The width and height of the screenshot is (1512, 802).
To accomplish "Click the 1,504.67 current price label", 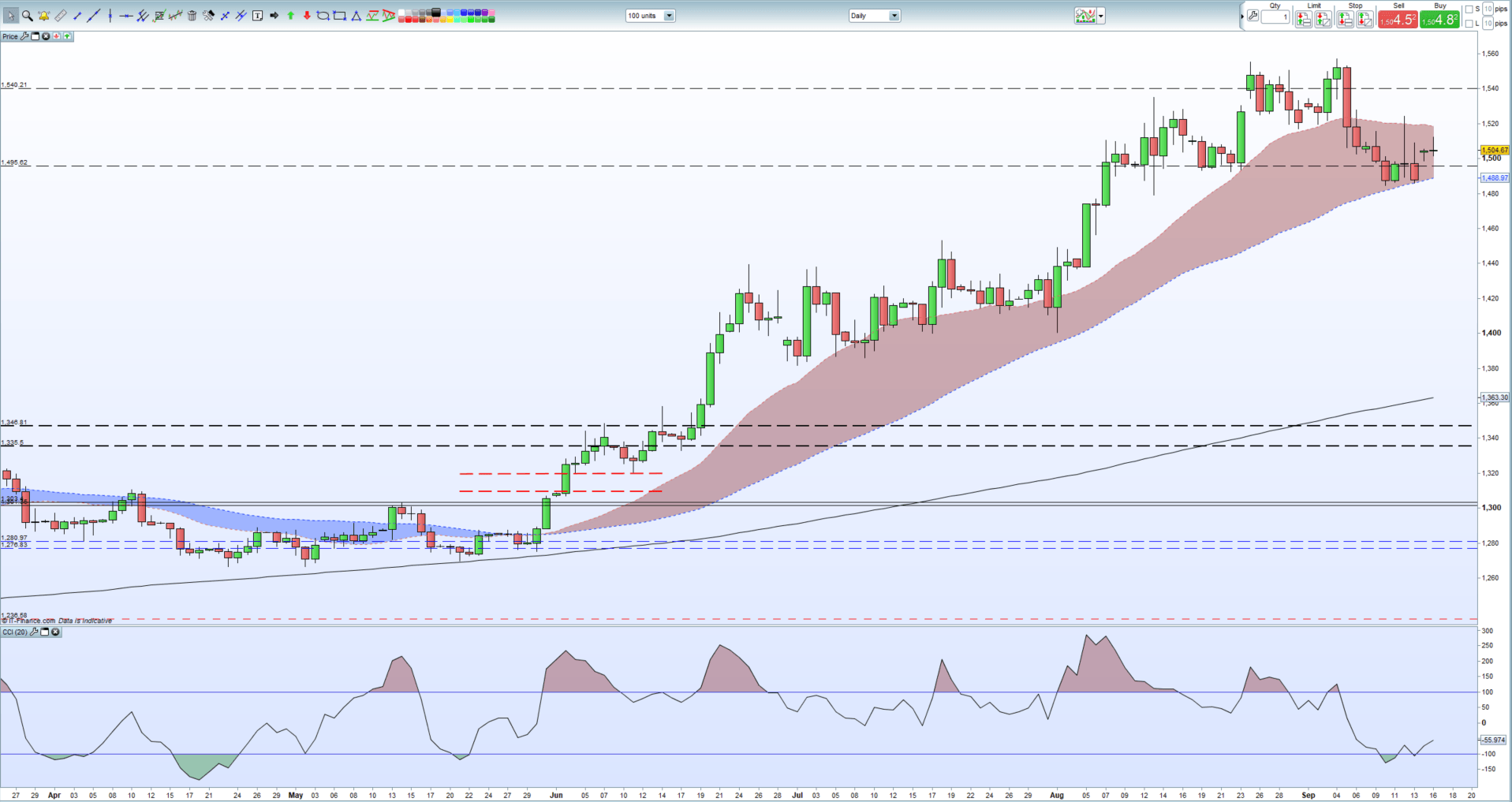I will tap(1495, 150).
